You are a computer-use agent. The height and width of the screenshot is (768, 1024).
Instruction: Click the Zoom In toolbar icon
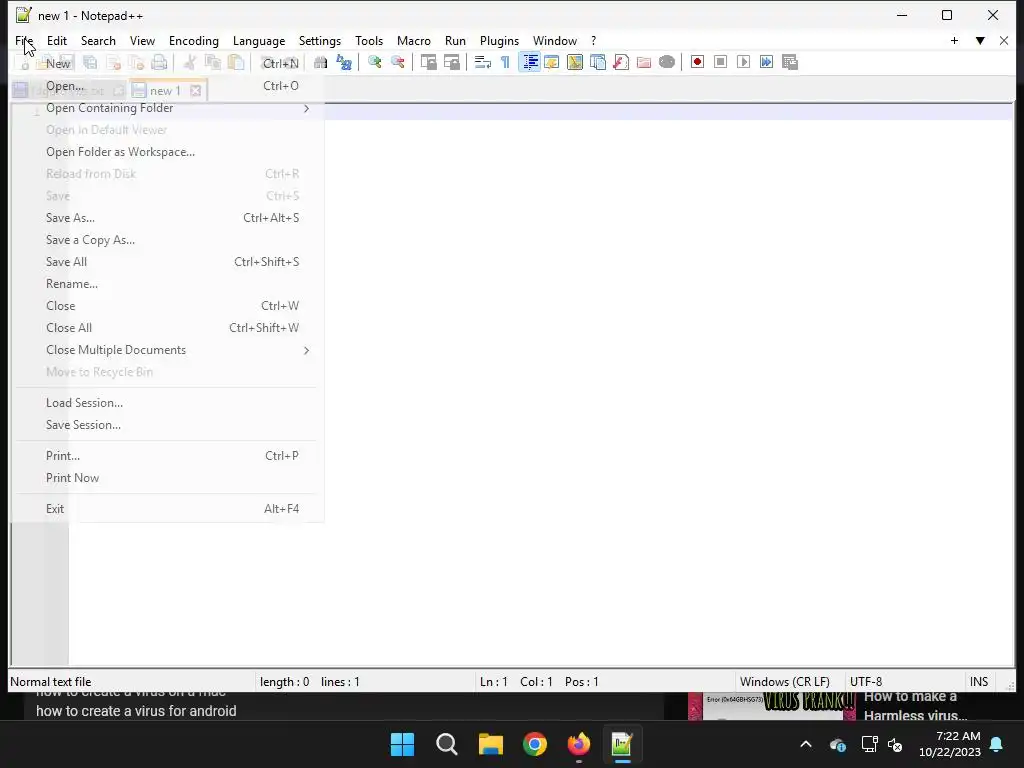(374, 62)
